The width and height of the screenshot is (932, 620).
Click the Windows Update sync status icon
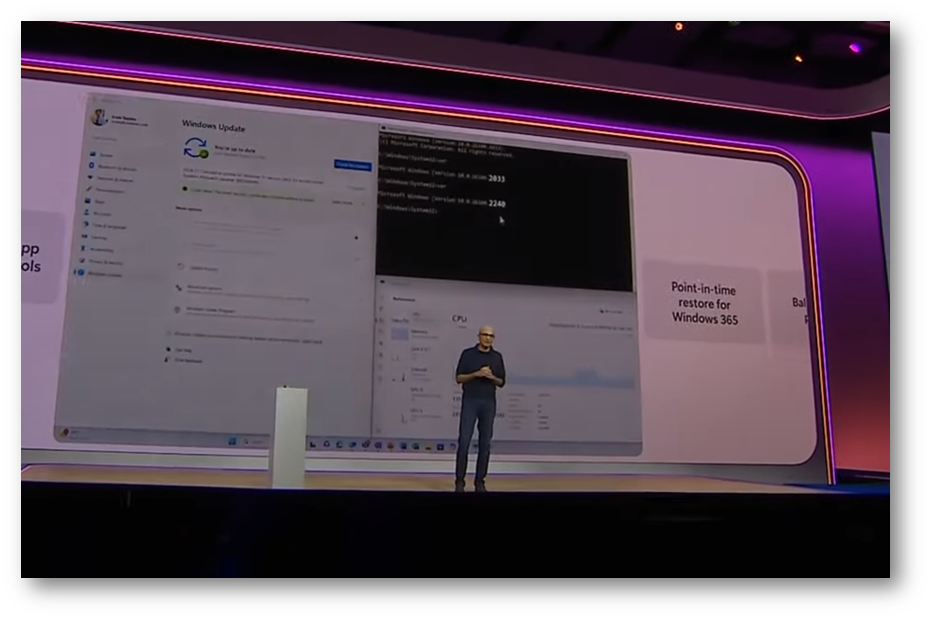coord(196,147)
